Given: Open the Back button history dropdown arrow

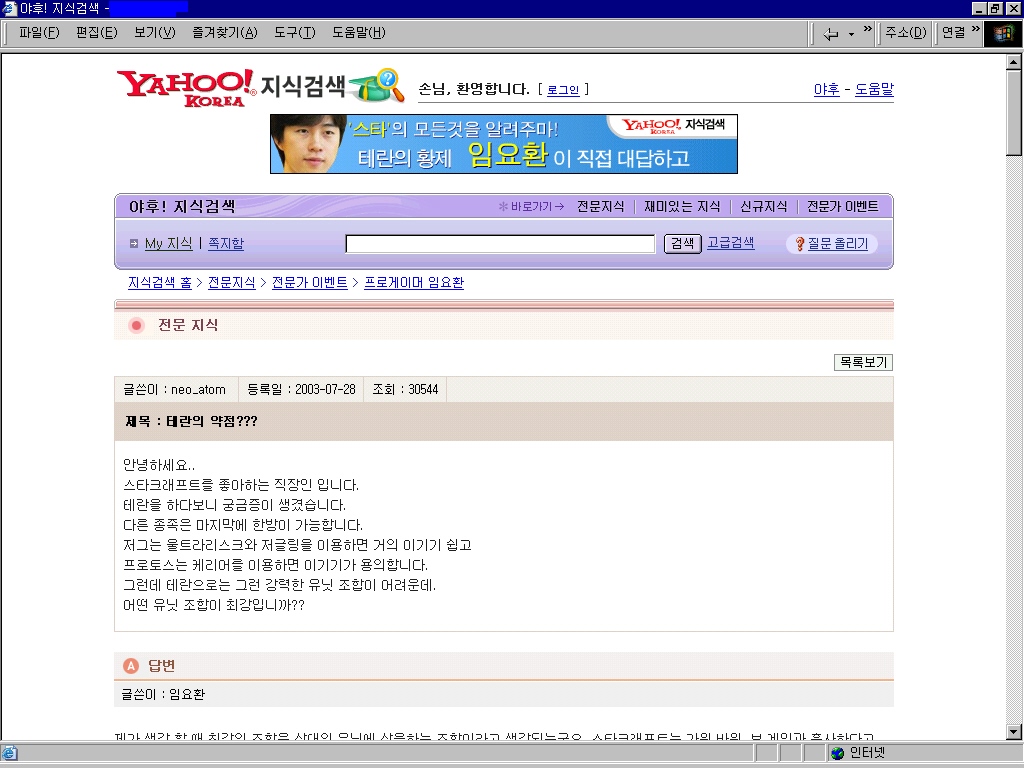Looking at the screenshot, I should click(851, 34).
